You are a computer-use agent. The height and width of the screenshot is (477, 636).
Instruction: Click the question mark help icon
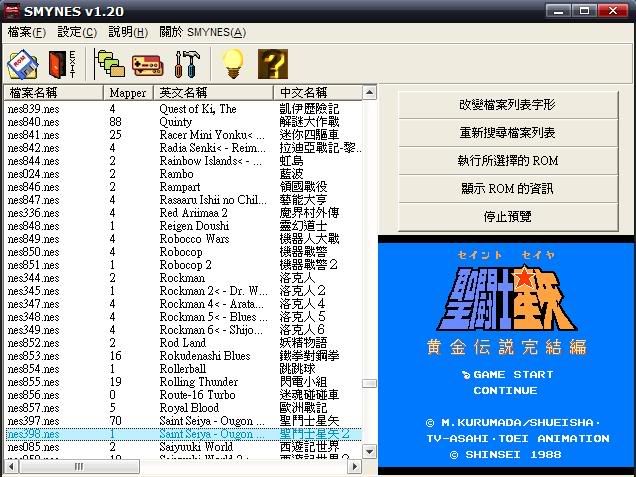[271, 64]
